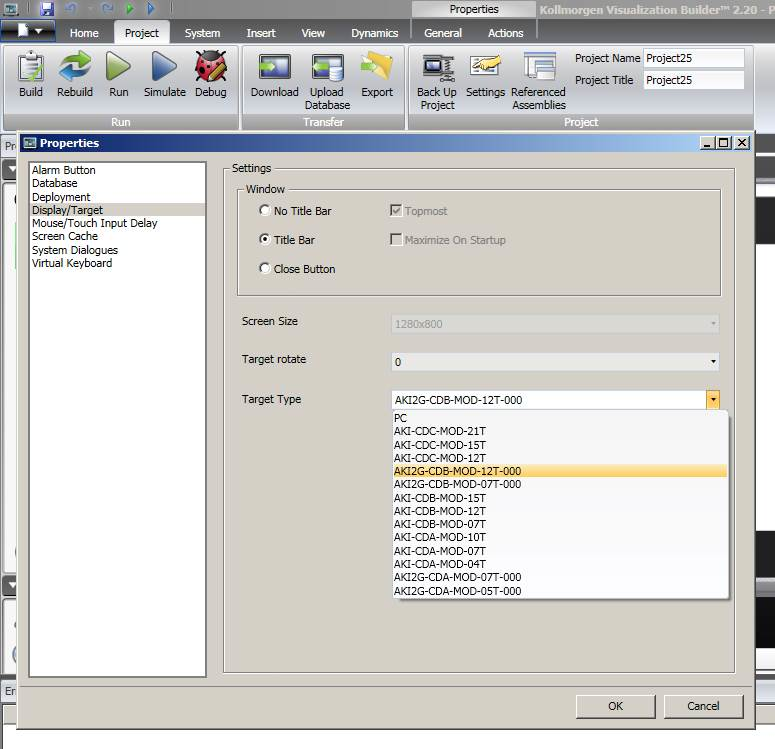Choose AKI2G-CDA-MOD-07T-000 target type
775x749 pixels.
point(560,577)
